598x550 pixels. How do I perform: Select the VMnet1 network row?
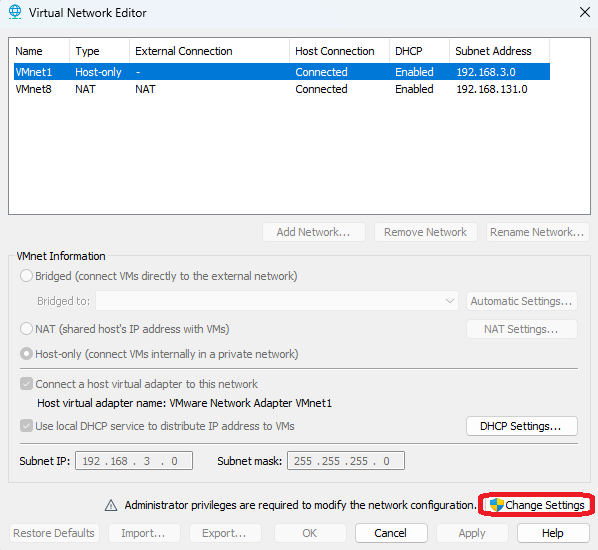(282, 72)
